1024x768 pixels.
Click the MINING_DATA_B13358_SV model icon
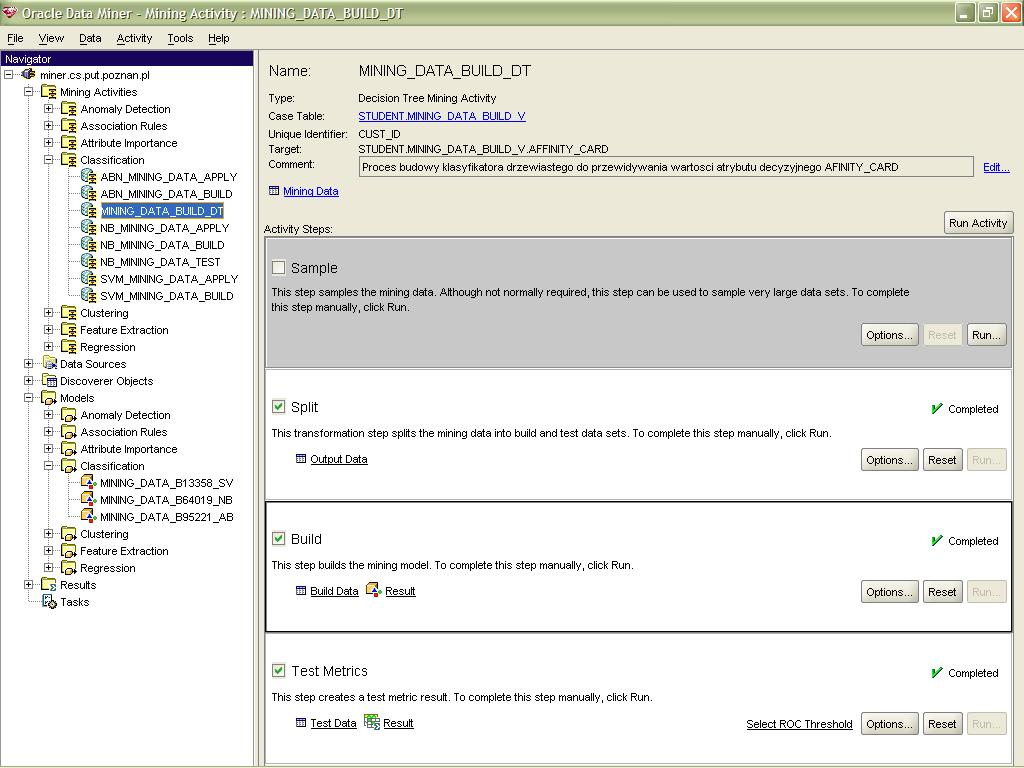click(x=89, y=483)
